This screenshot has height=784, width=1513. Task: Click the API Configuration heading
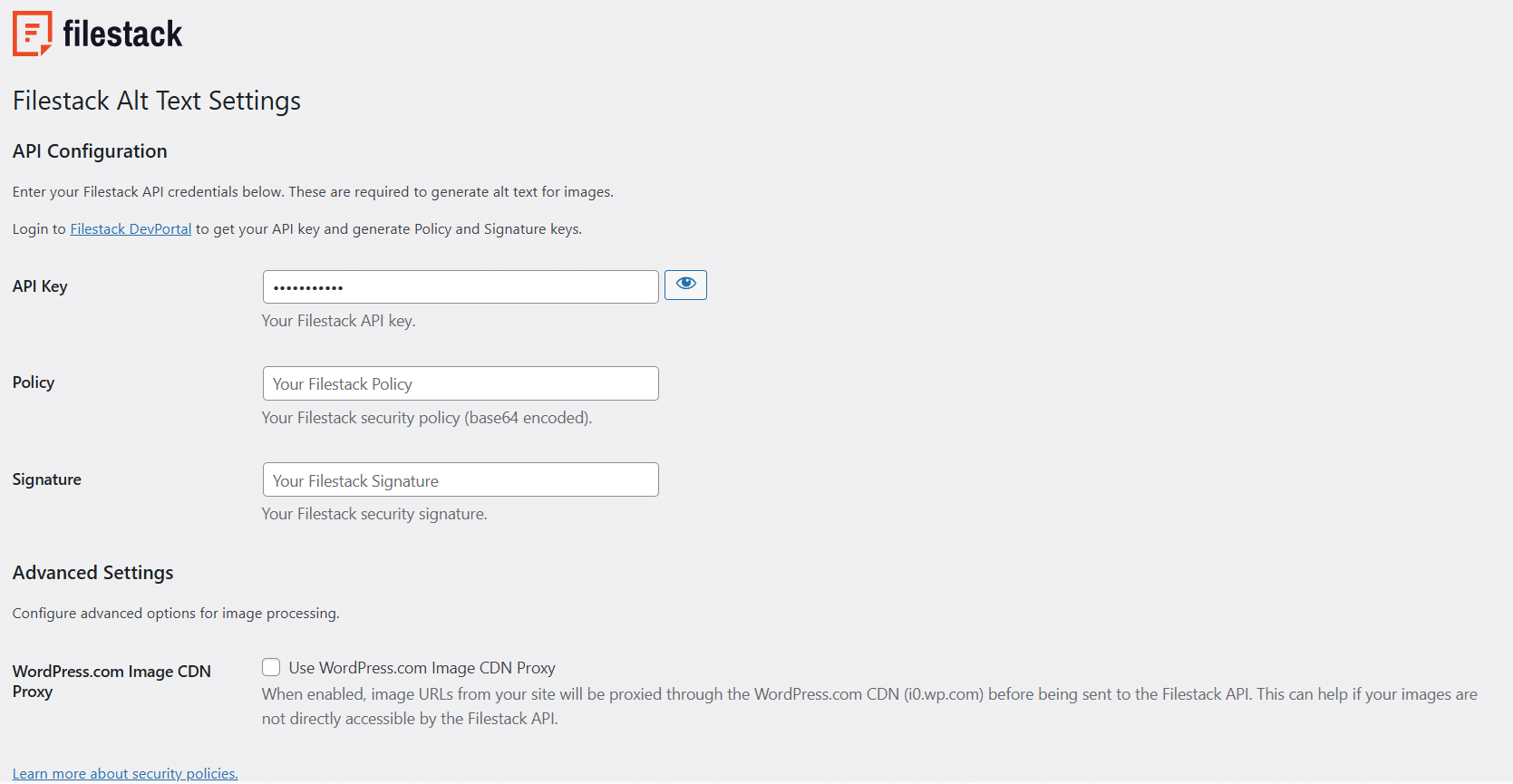pyautogui.click(x=89, y=151)
